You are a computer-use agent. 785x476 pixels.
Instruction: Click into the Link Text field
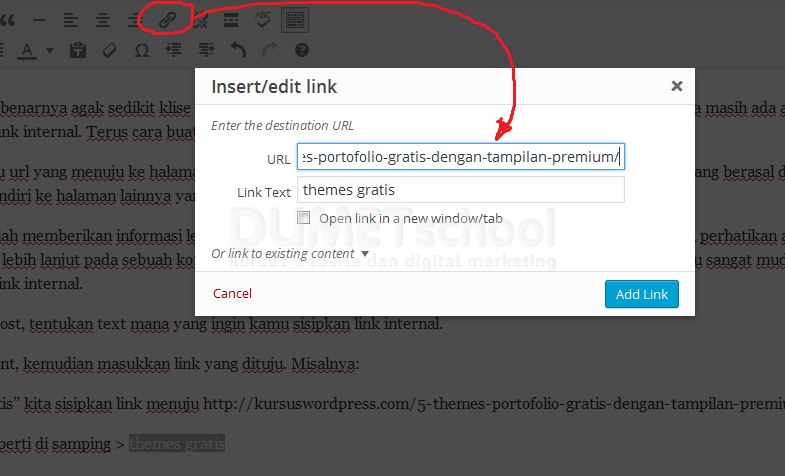coord(461,190)
